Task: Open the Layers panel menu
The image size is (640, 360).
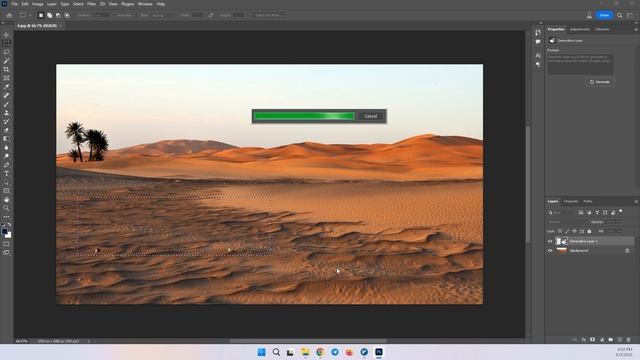Action: 636,201
